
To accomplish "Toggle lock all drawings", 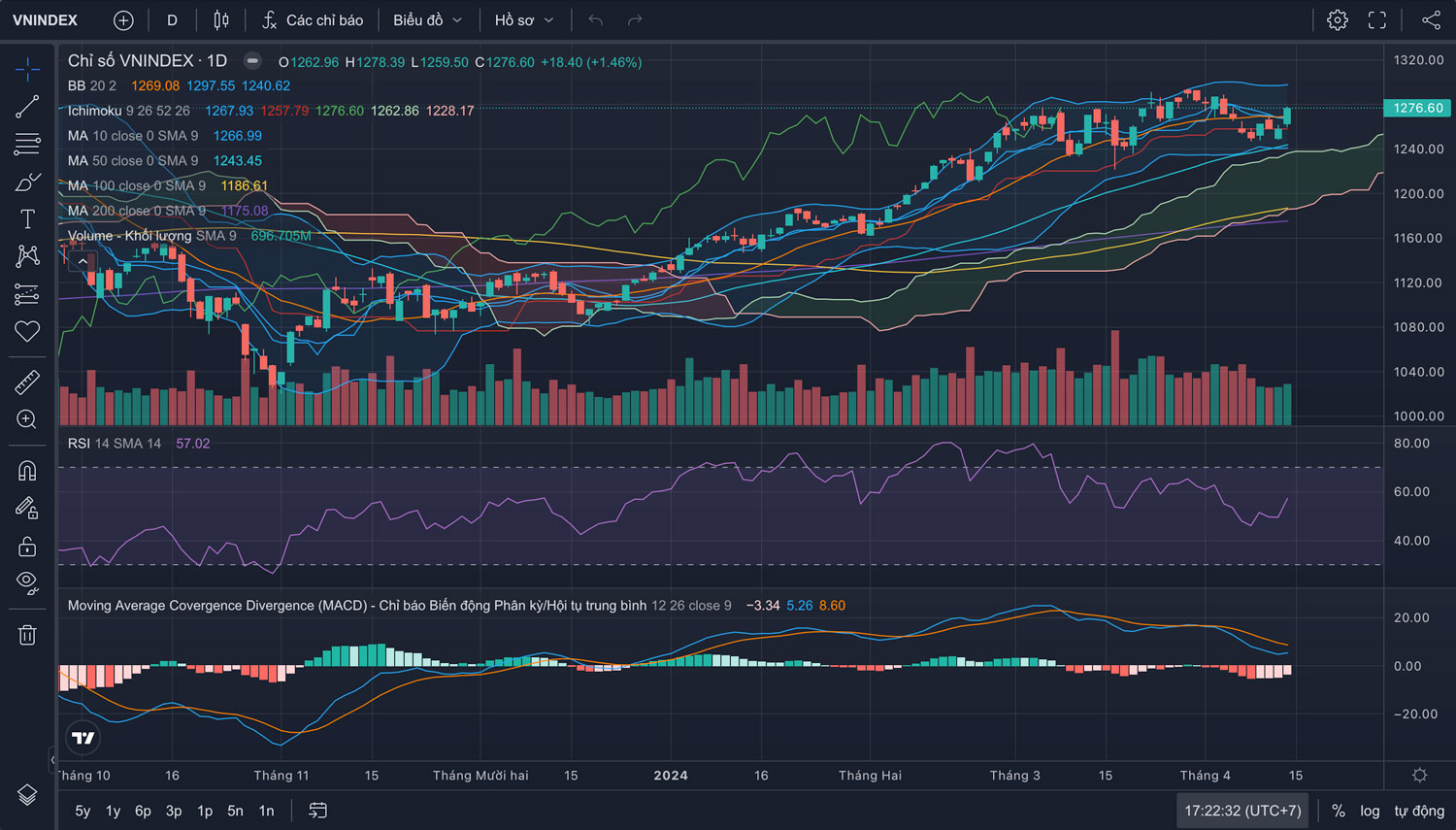I will [x=27, y=547].
